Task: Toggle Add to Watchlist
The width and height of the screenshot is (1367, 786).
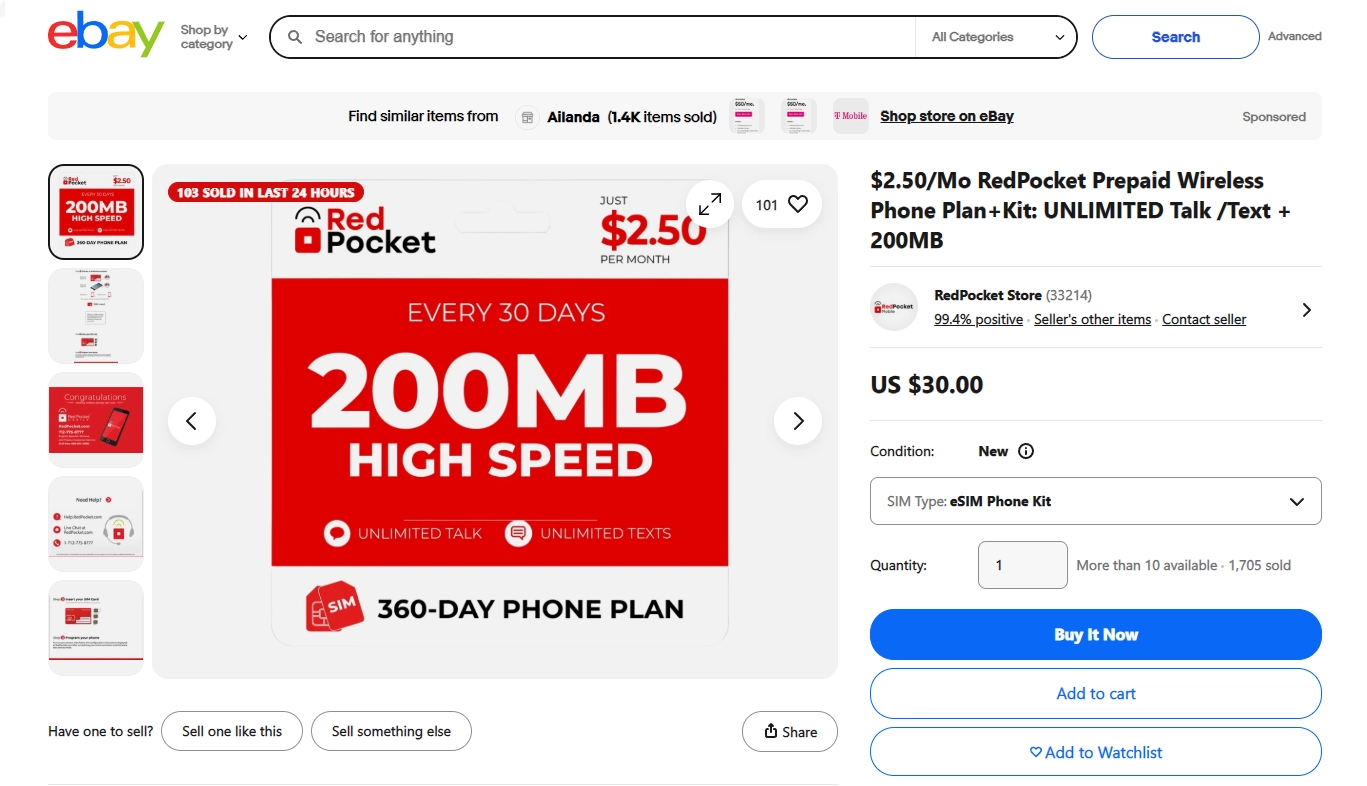Action: (x=1095, y=752)
